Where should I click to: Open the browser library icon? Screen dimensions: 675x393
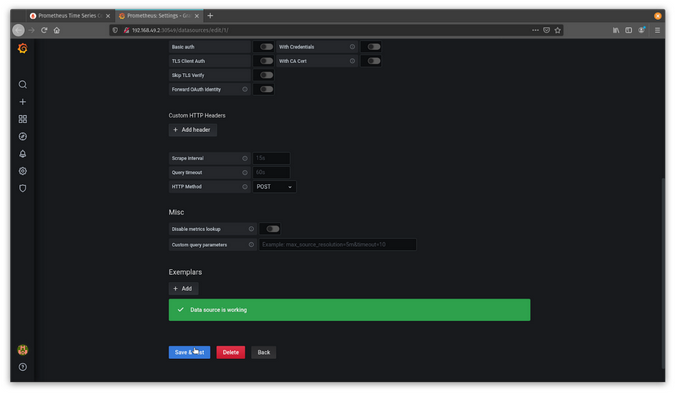pyautogui.click(x=616, y=30)
